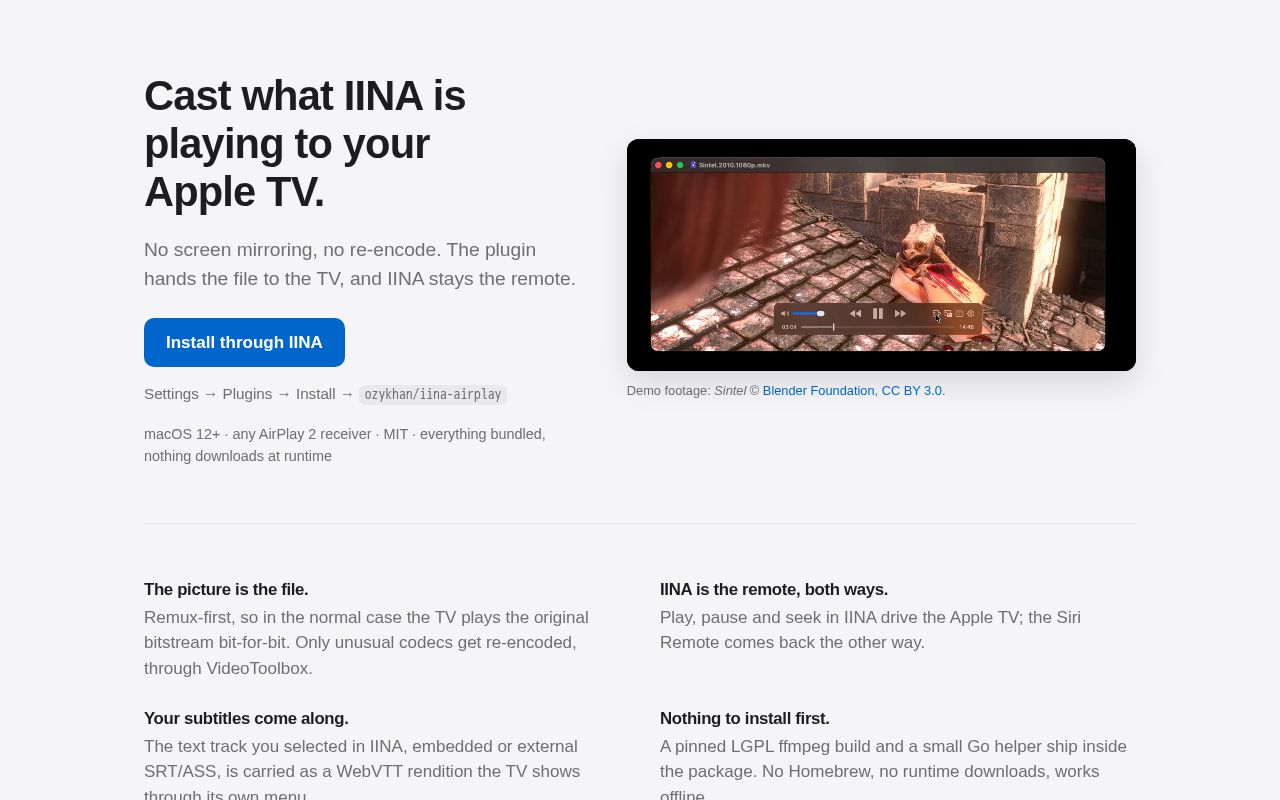1280x800 pixels.
Task: Open the Blender Foundation link
Action: tap(818, 390)
